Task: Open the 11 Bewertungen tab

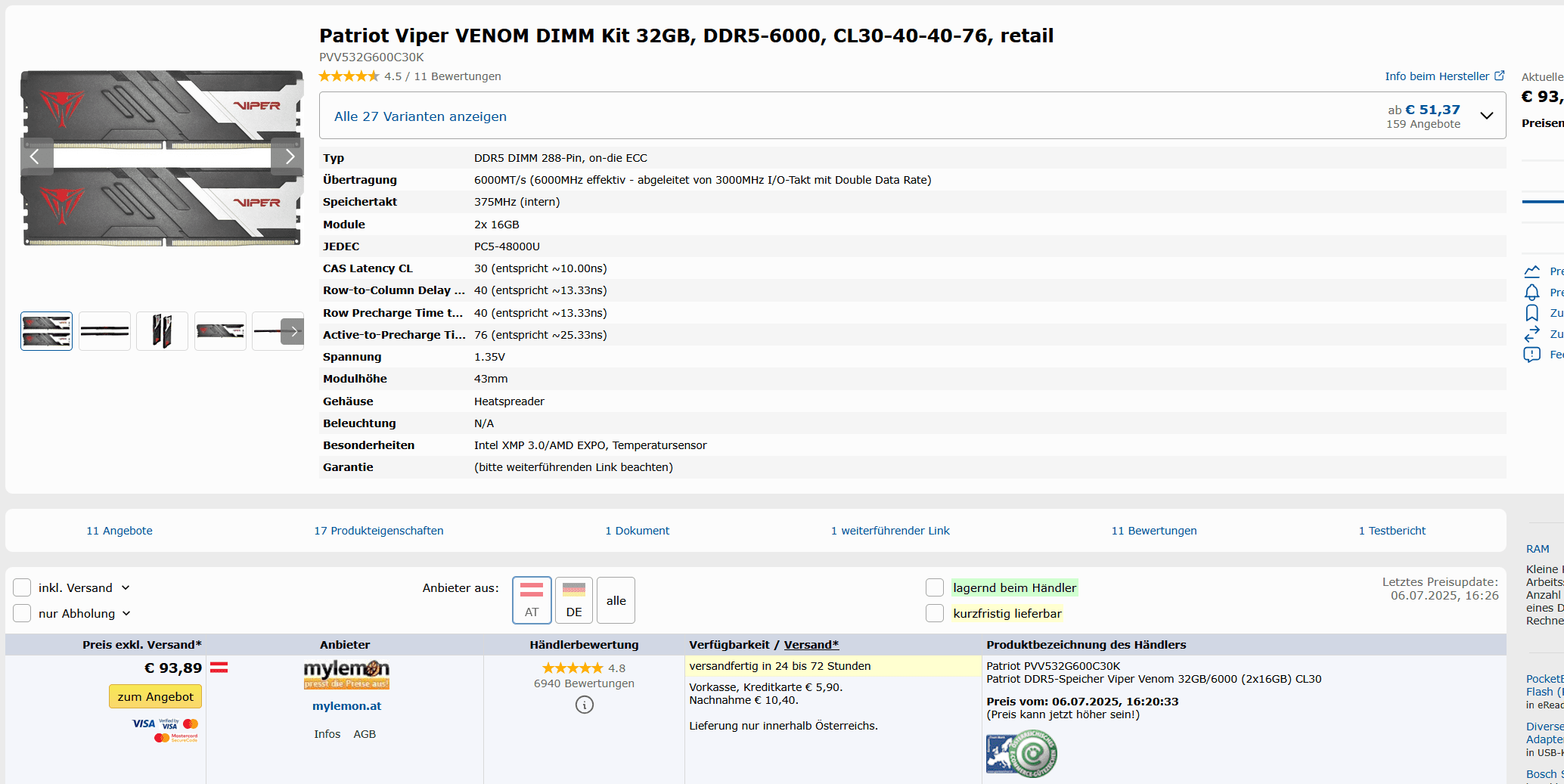Action: [x=1154, y=531]
